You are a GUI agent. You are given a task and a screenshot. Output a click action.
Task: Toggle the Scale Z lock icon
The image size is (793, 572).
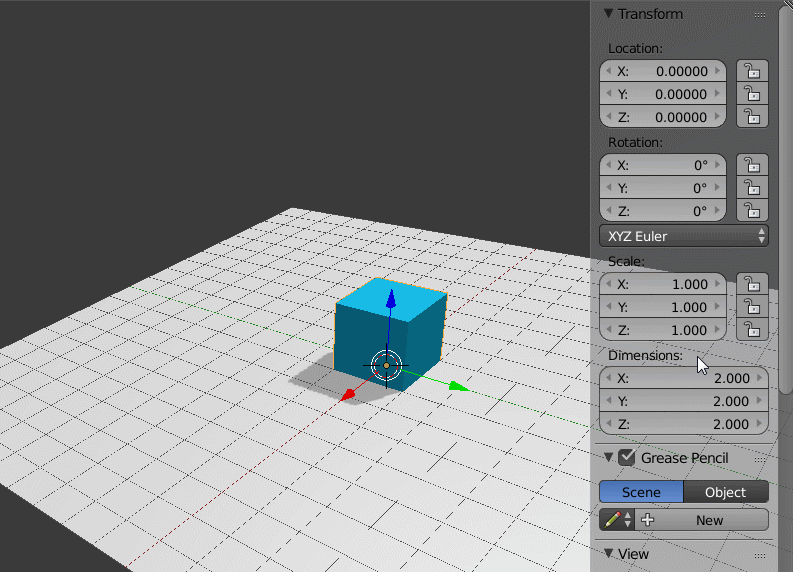752,330
